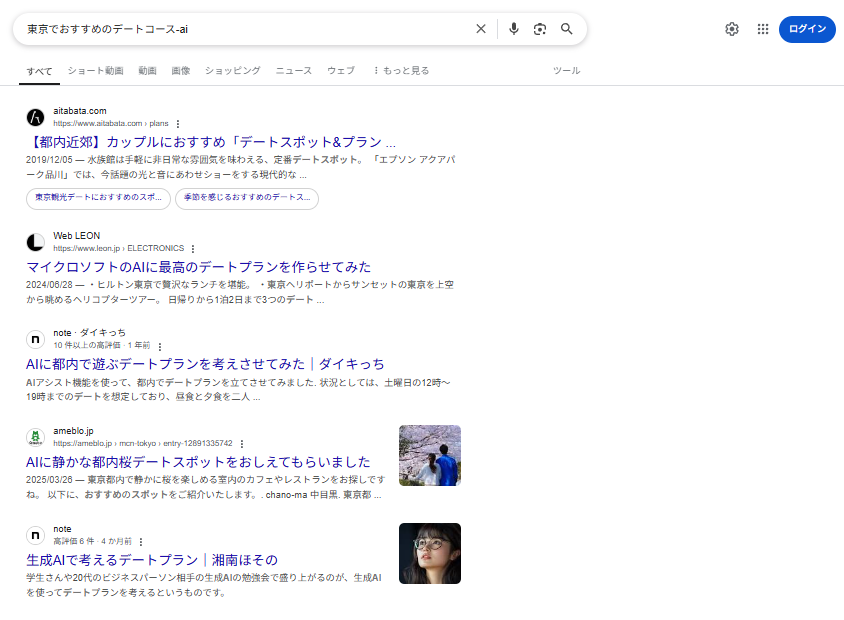Screen dimensions: 844x620
Task: Click the https://www.leon.jp › ELECTRONICS URL text
Action: tap(118, 248)
